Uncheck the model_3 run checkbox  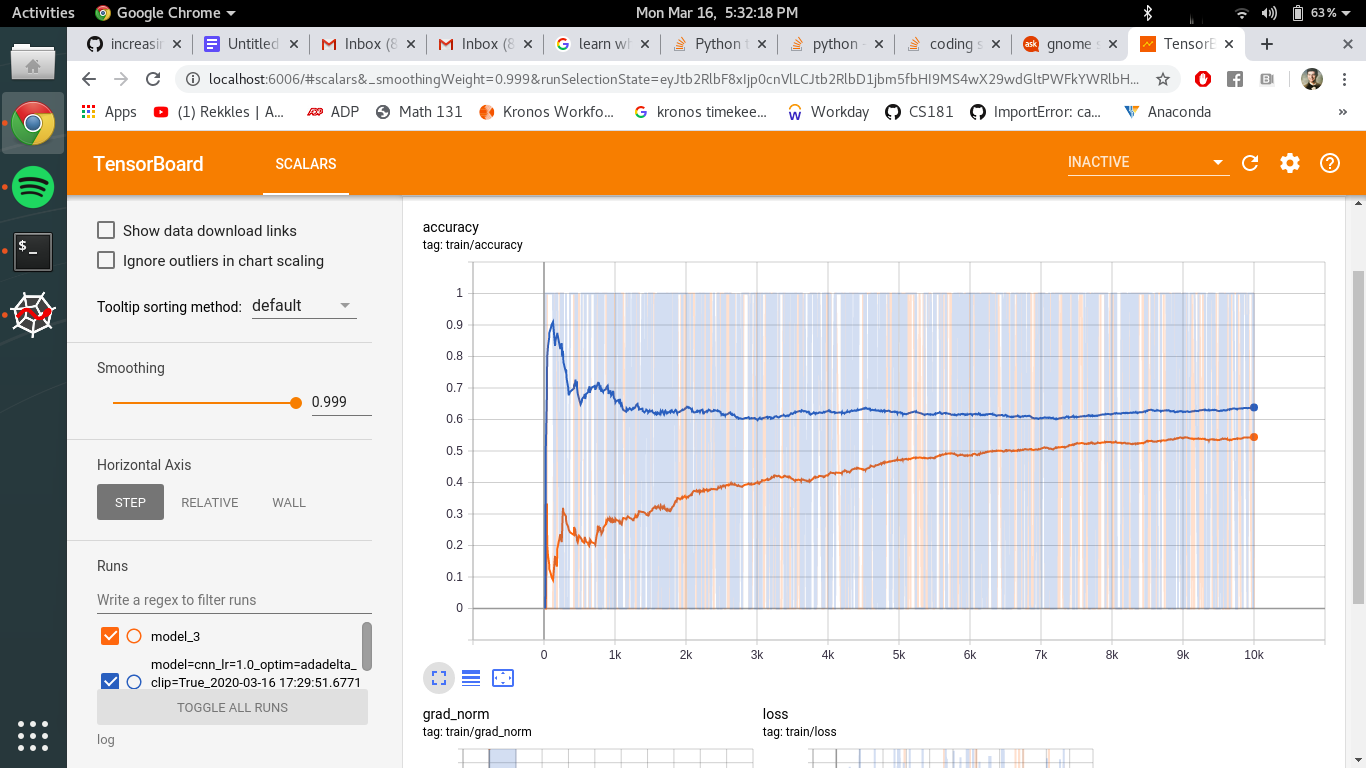point(110,636)
